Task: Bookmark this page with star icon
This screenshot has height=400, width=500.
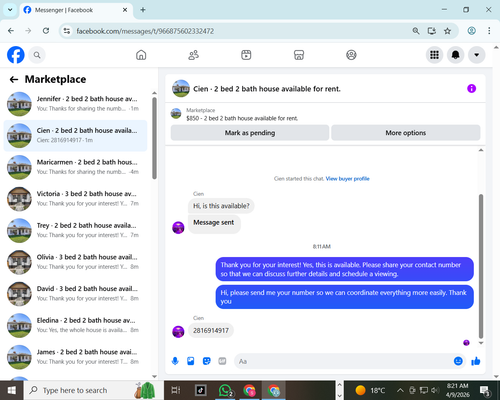Action: [447, 31]
